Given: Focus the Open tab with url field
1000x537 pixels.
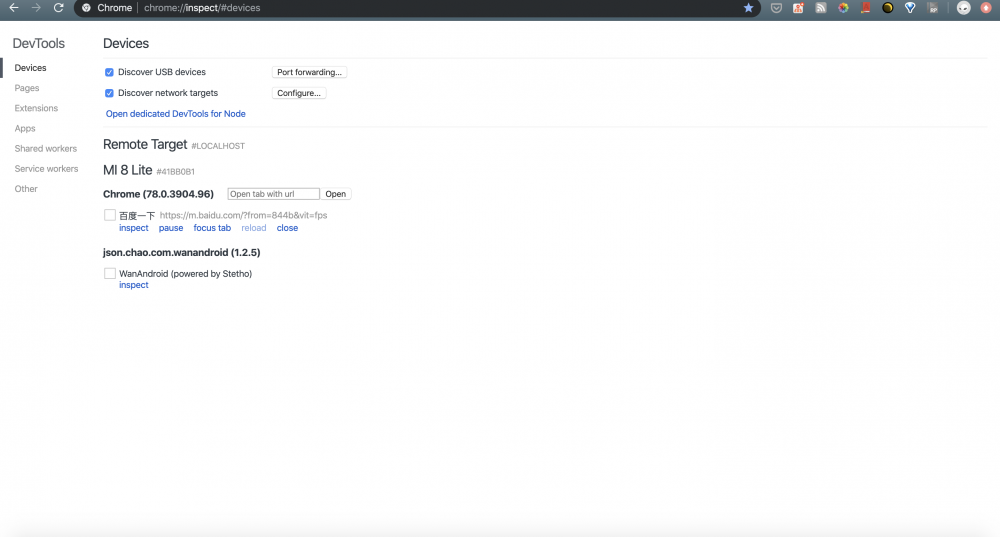Looking at the screenshot, I should click(273, 194).
